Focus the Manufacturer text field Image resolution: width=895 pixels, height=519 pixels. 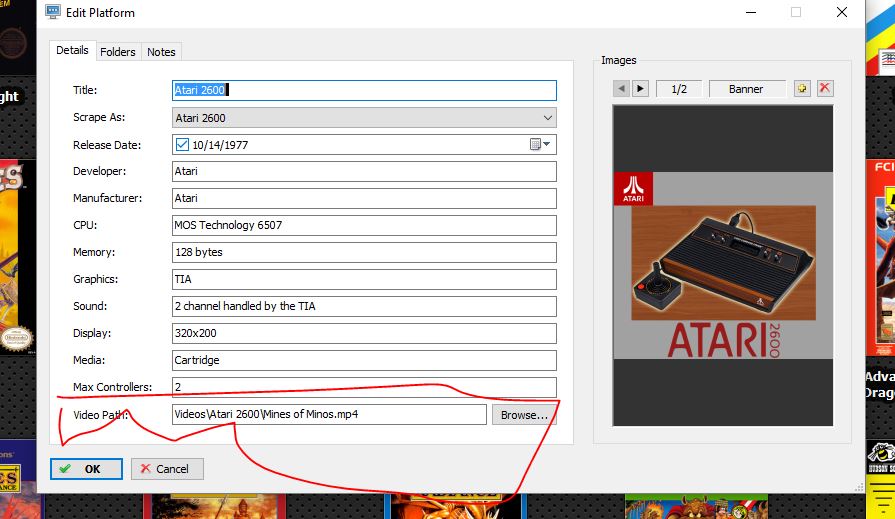[x=364, y=198]
